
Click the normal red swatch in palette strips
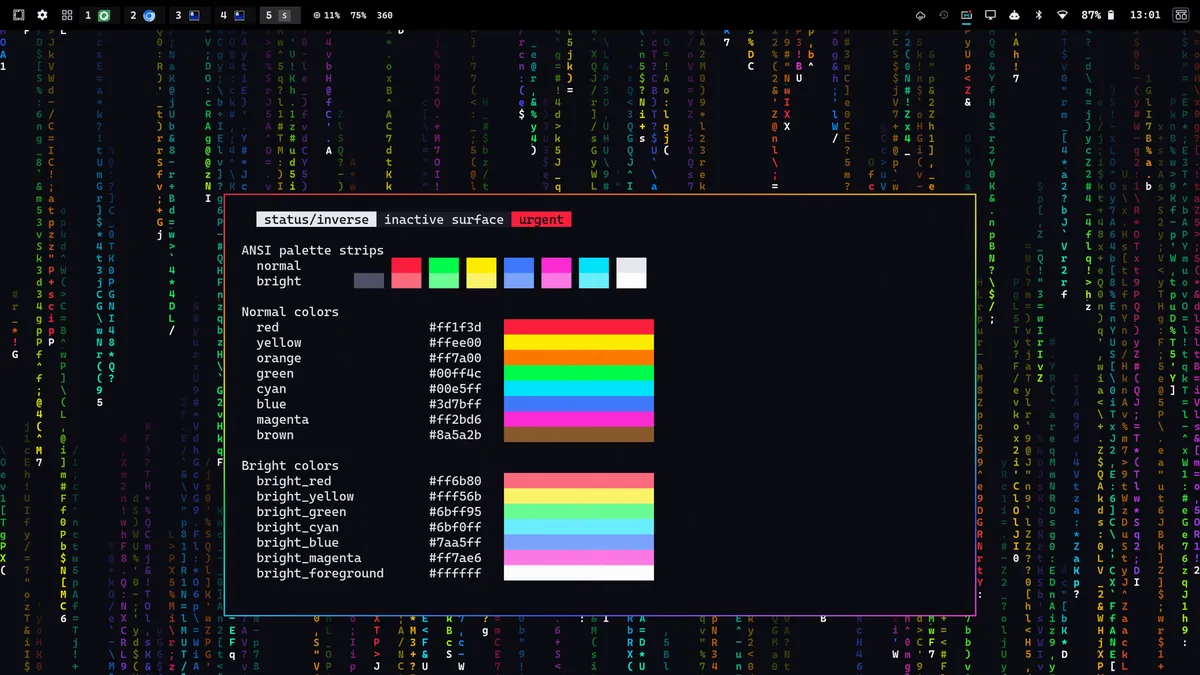click(406, 266)
